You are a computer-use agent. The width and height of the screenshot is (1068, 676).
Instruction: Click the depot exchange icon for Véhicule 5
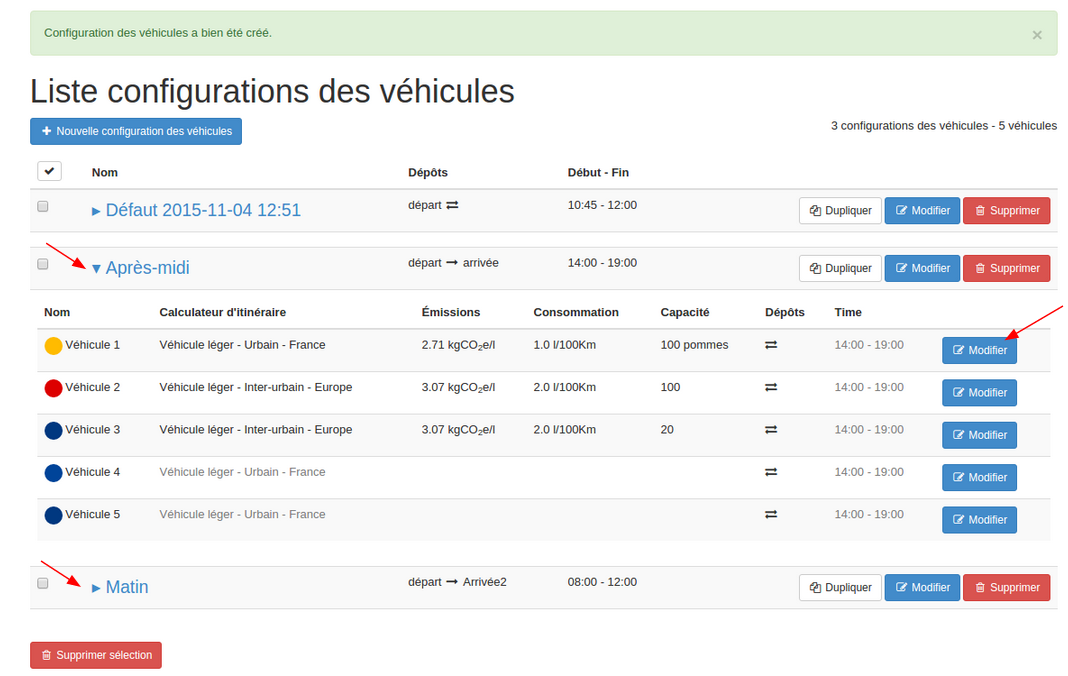(x=771, y=515)
